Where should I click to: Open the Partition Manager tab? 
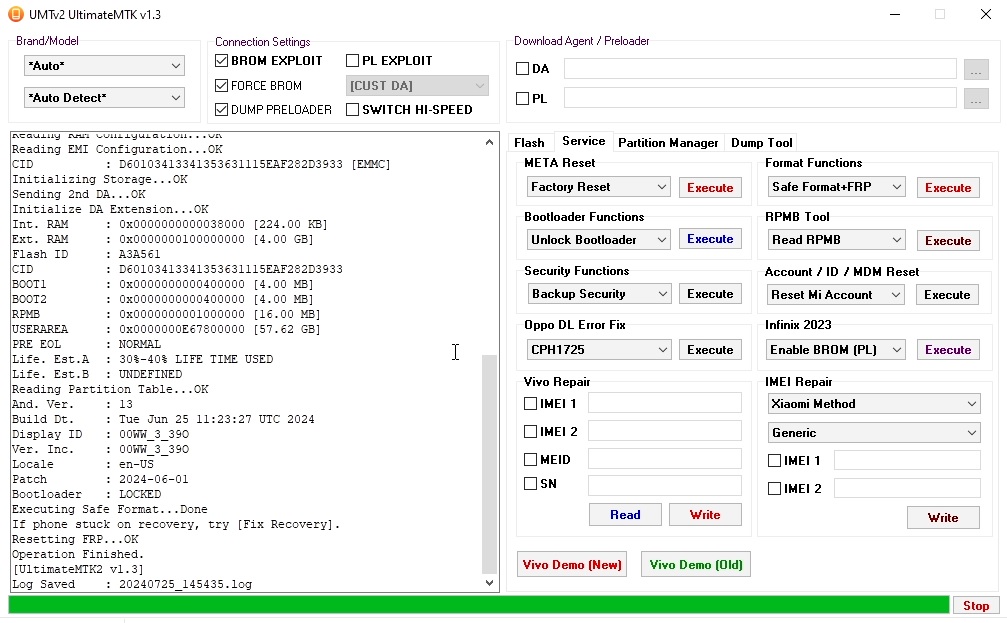[x=668, y=143]
